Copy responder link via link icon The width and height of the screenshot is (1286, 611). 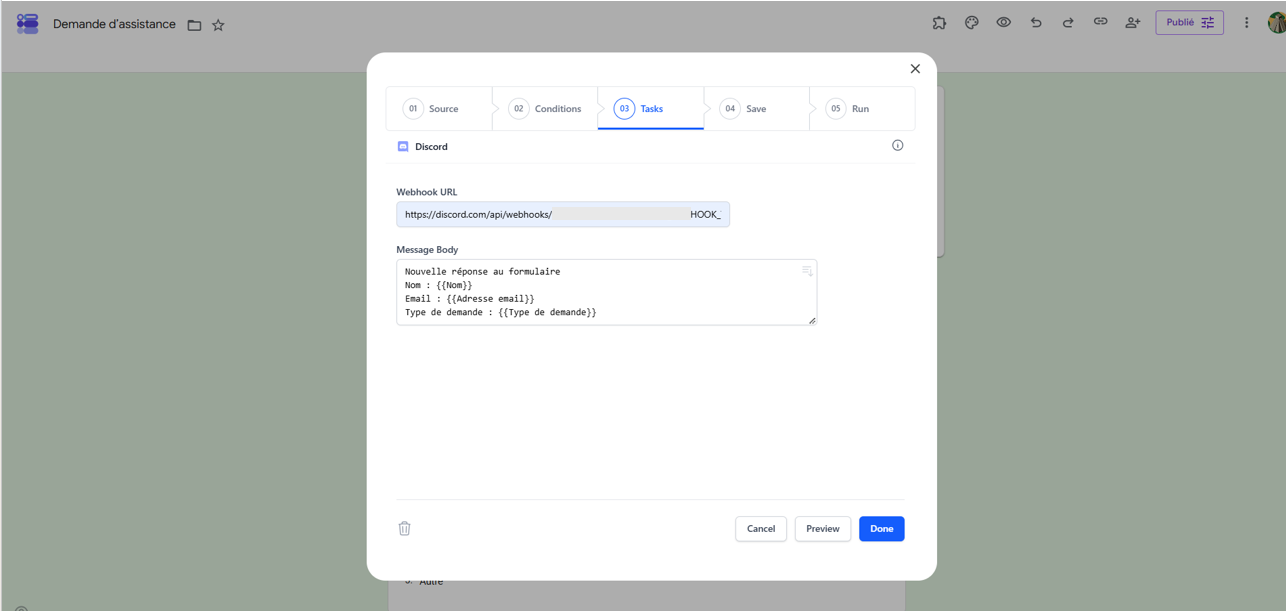(x=1100, y=22)
